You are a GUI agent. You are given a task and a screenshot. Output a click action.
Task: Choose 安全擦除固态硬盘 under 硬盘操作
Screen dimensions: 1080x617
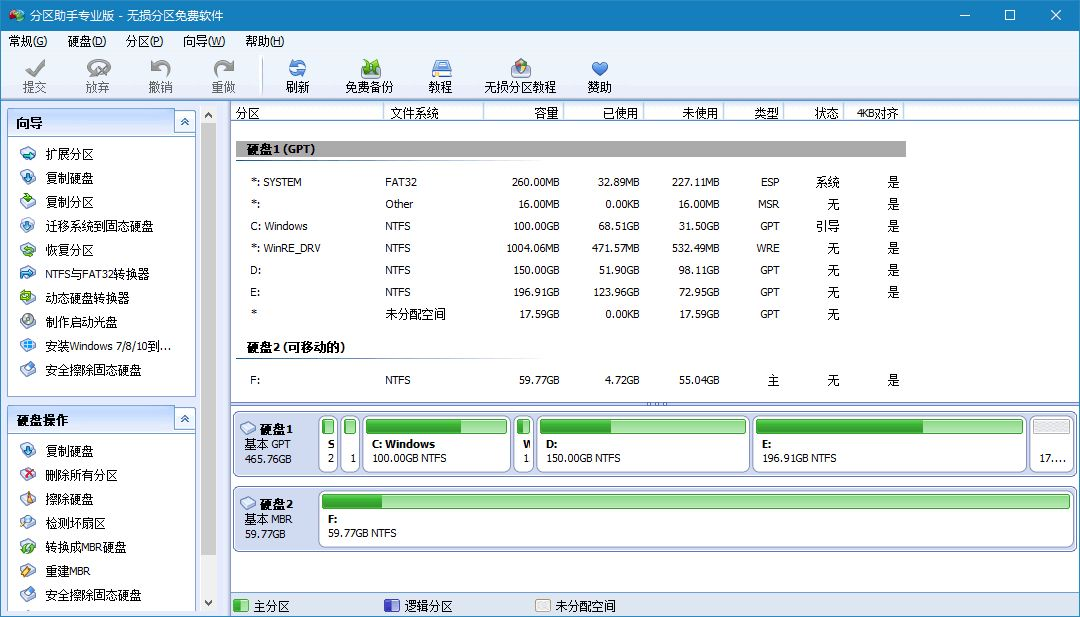coord(81,595)
